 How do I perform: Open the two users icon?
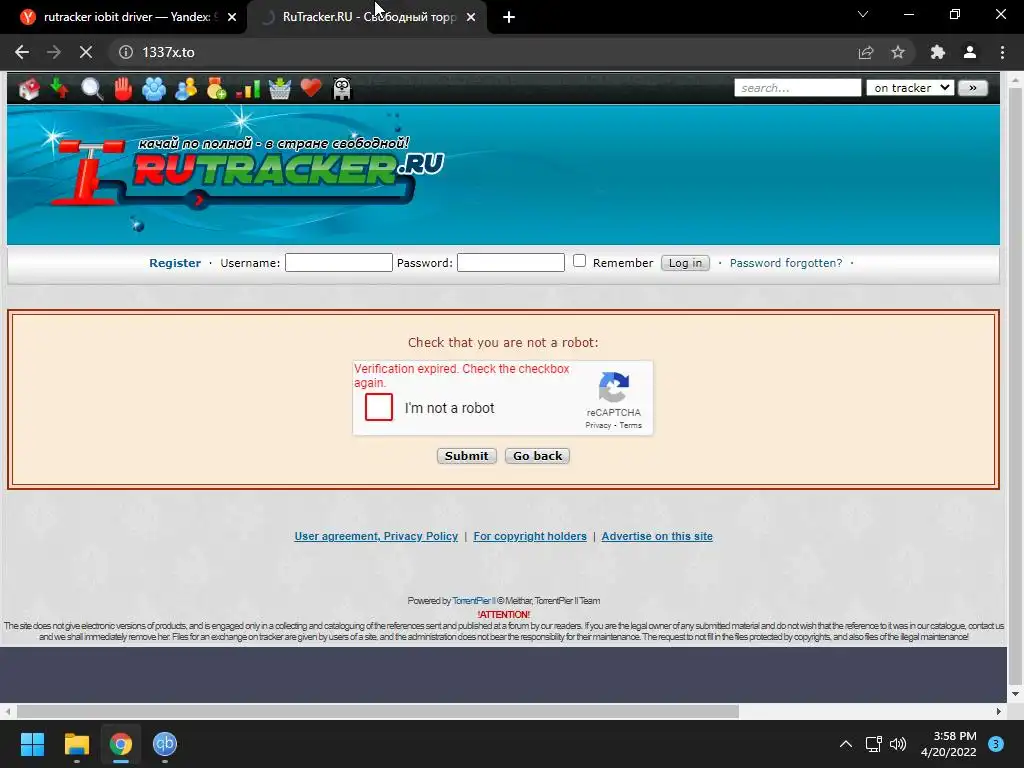click(185, 88)
